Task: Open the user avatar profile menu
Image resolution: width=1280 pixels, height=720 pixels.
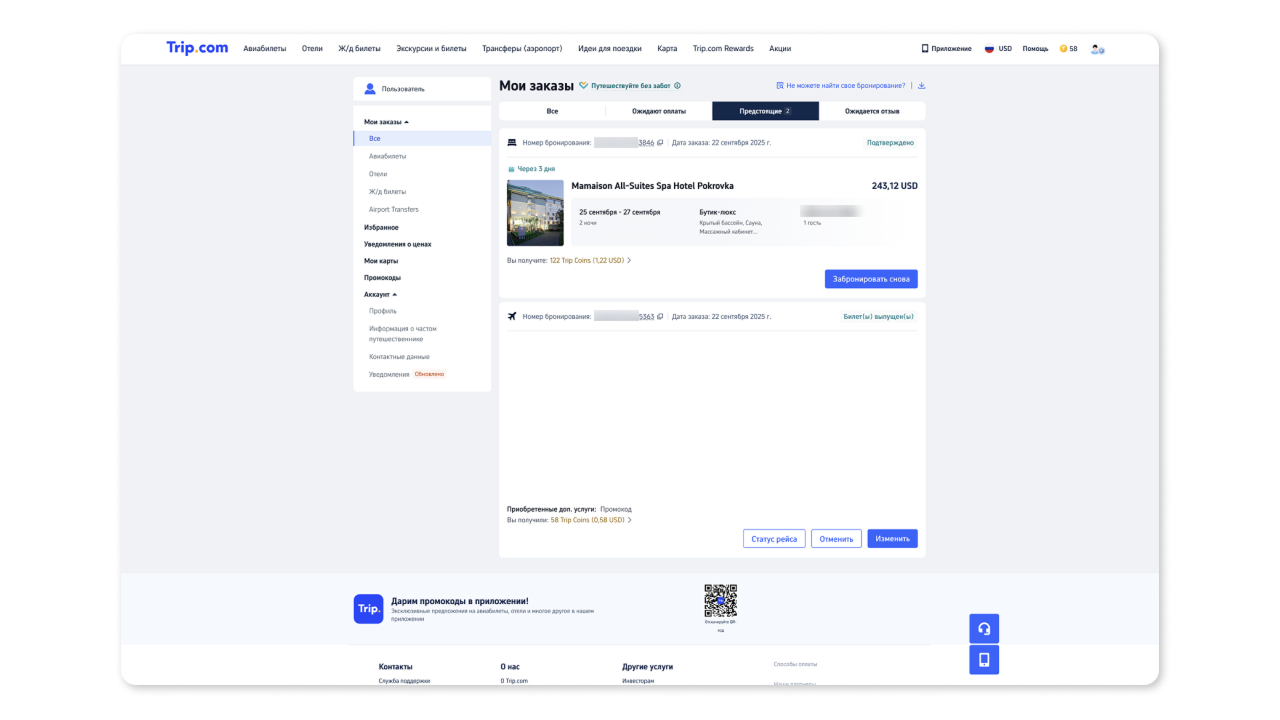Action: point(1097,48)
